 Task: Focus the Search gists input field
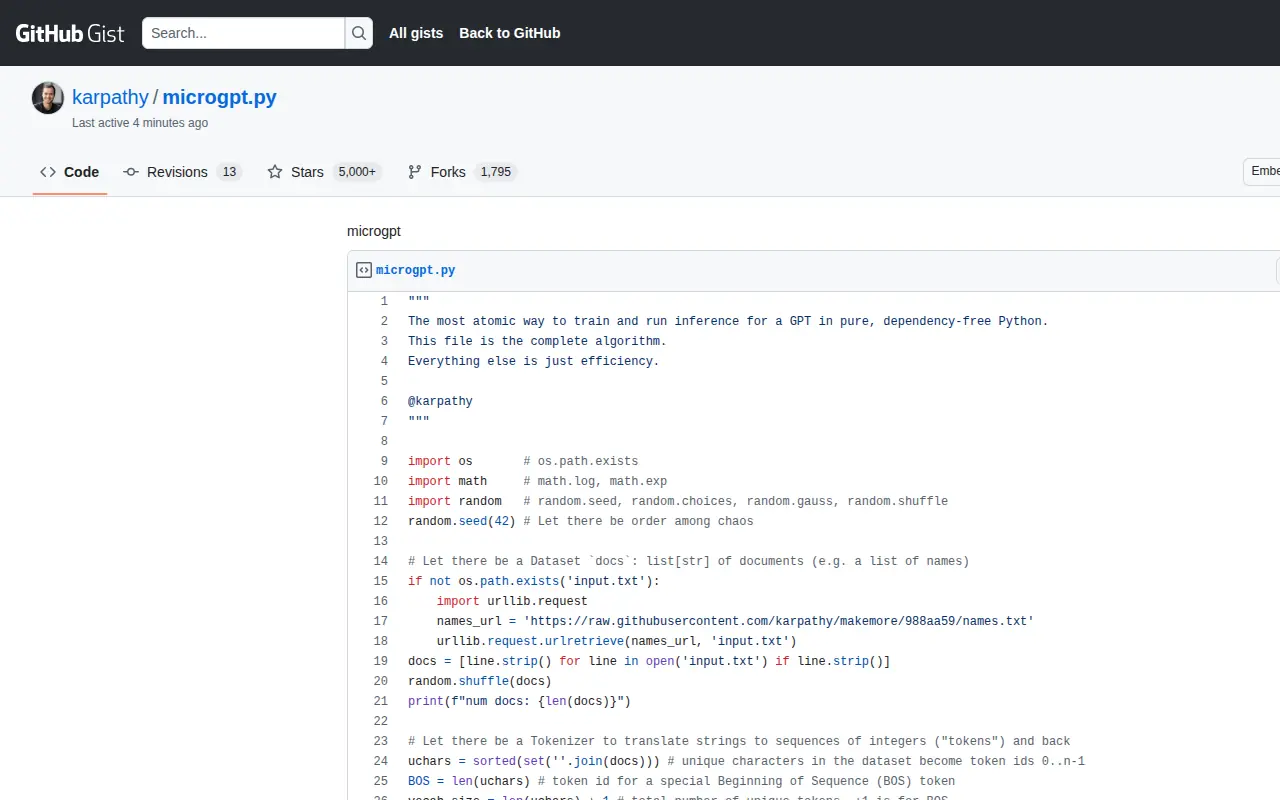coord(244,33)
